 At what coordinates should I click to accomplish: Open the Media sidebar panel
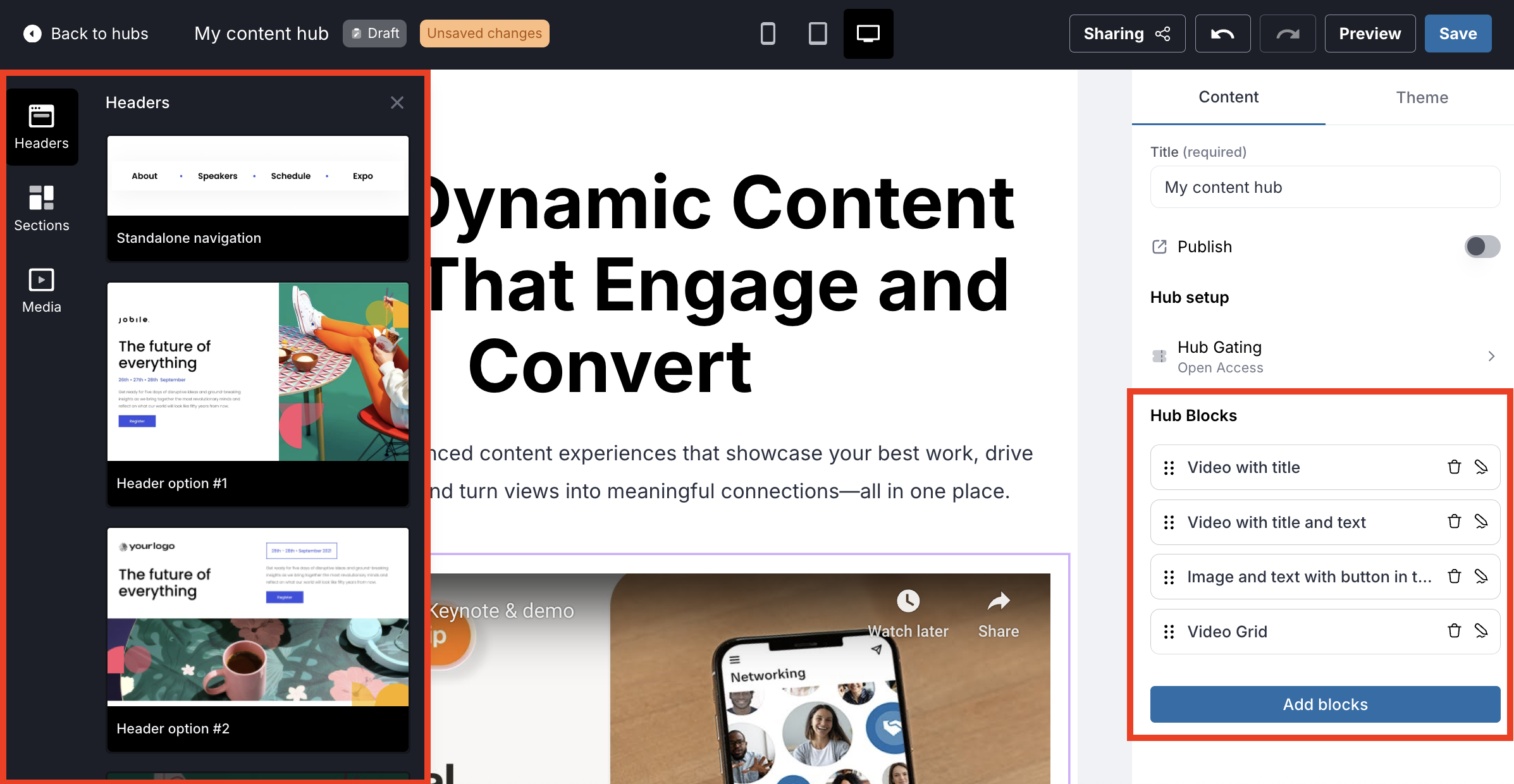coord(42,290)
